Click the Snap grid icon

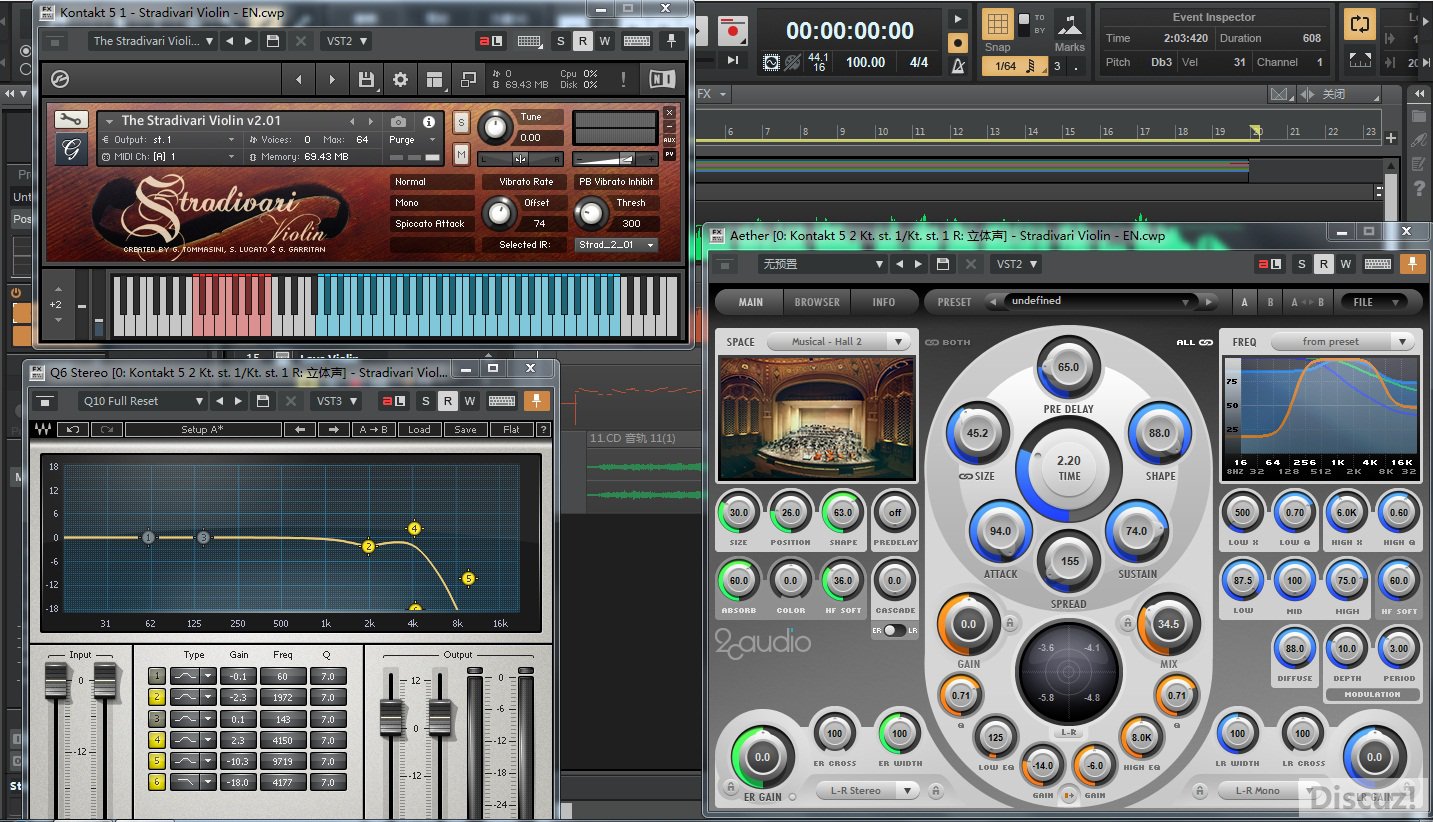click(x=997, y=24)
